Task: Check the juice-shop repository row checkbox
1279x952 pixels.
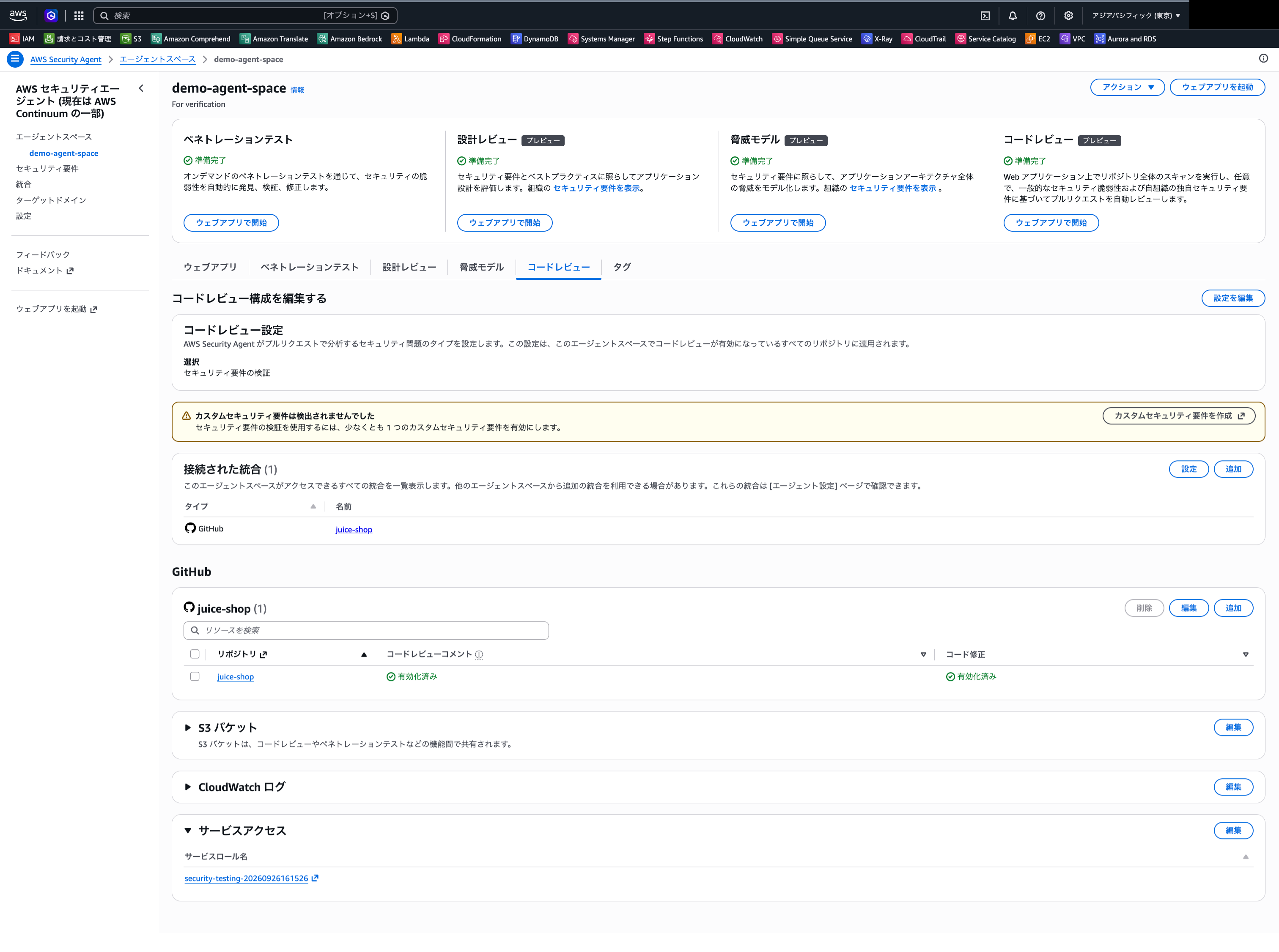Action: [195, 676]
